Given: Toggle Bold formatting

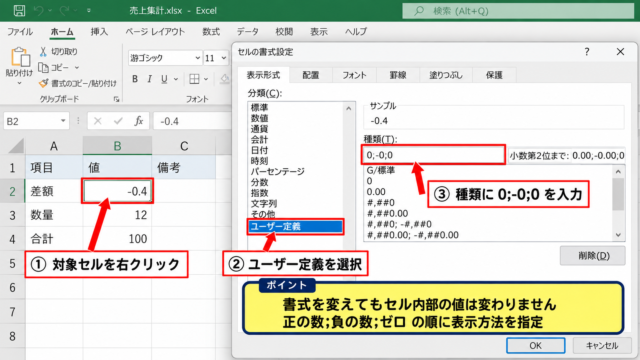Looking at the screenshot, I should (135, 79).
